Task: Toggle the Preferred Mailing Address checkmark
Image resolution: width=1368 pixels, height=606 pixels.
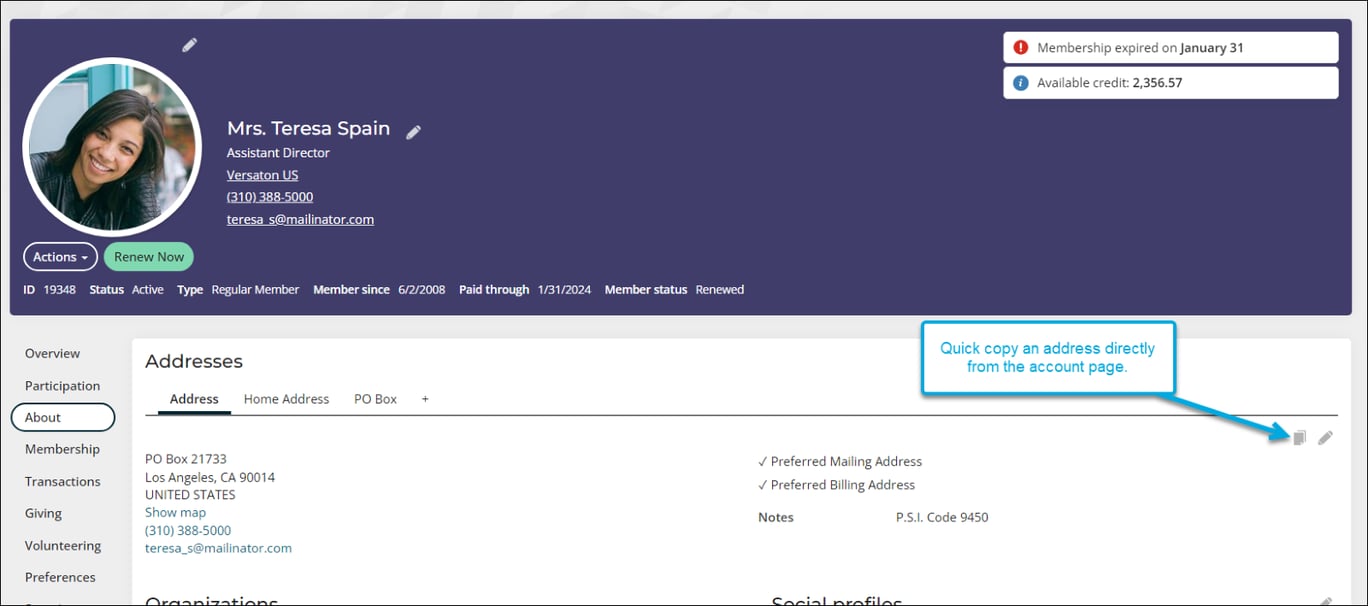Action: (763, 461)
